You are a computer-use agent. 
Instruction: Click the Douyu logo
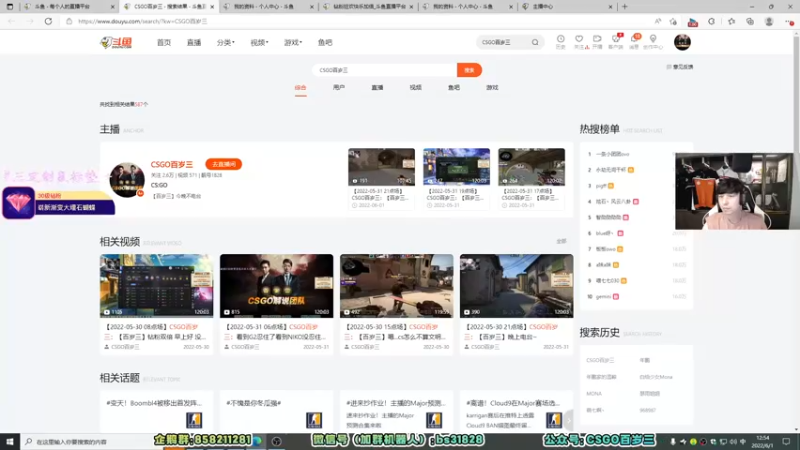116,42
